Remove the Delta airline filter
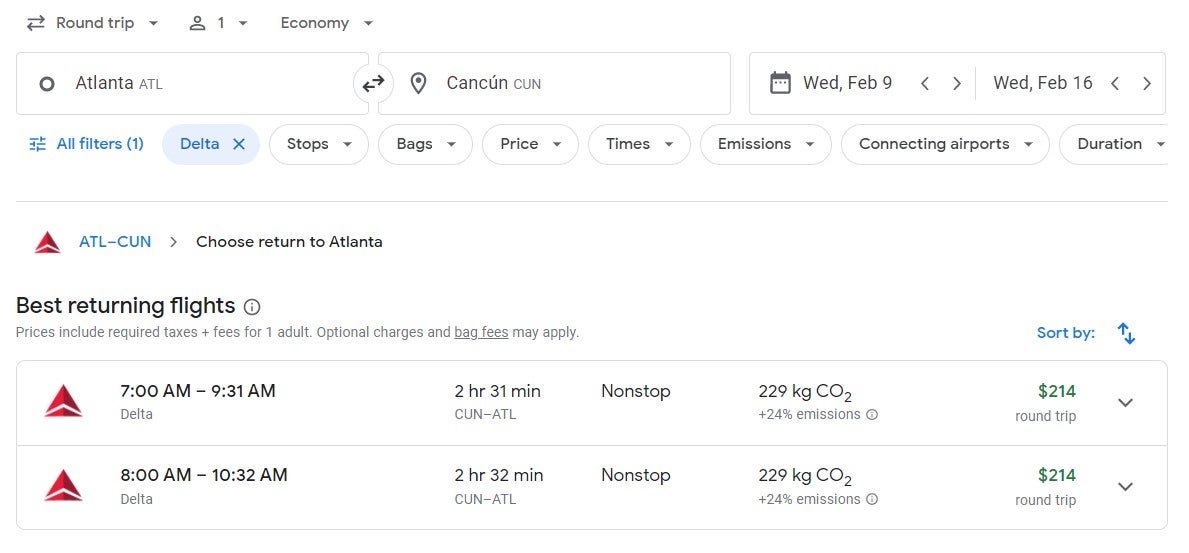 pos(239,144)
